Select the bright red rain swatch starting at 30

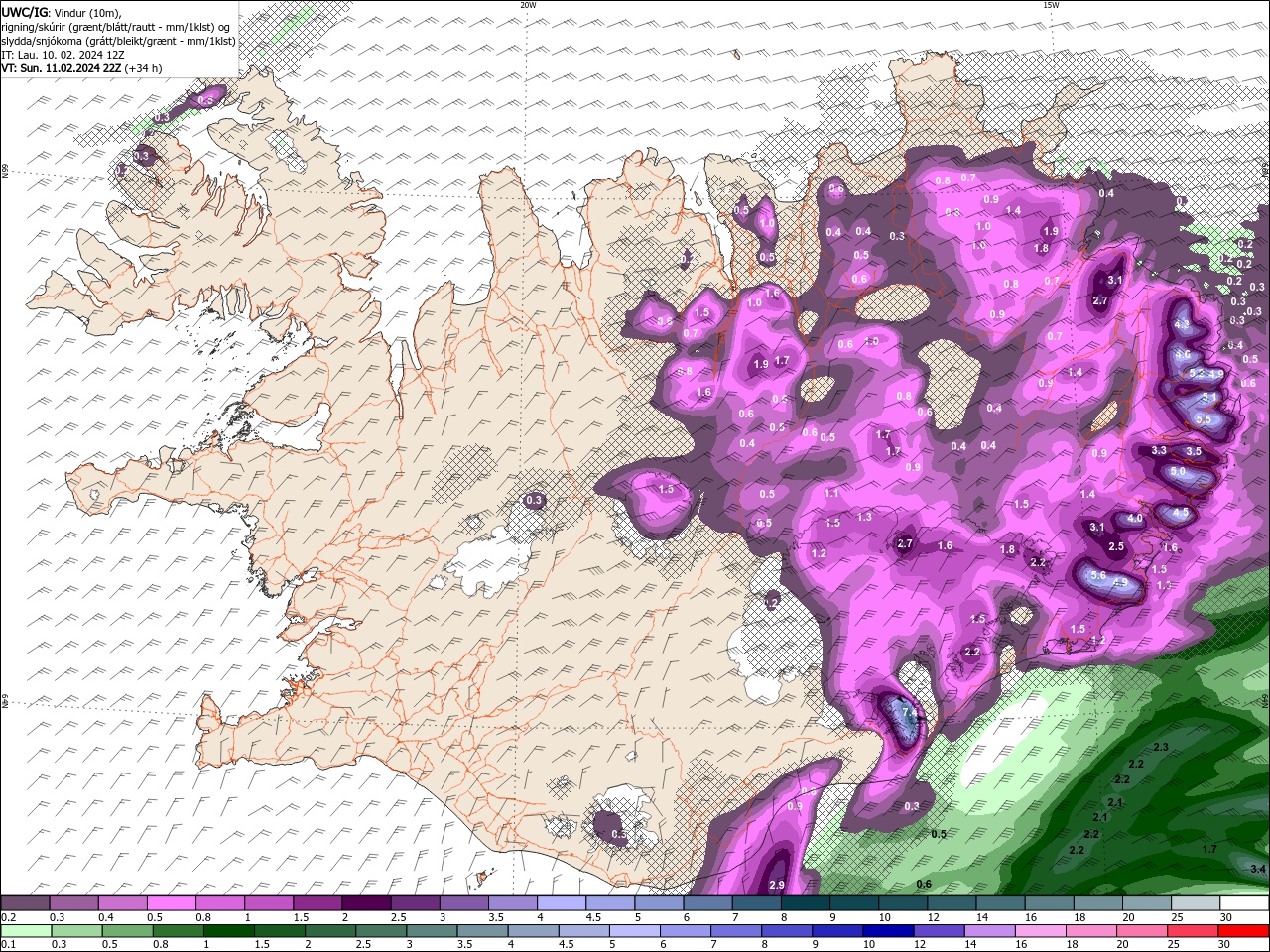(1244, 931)
